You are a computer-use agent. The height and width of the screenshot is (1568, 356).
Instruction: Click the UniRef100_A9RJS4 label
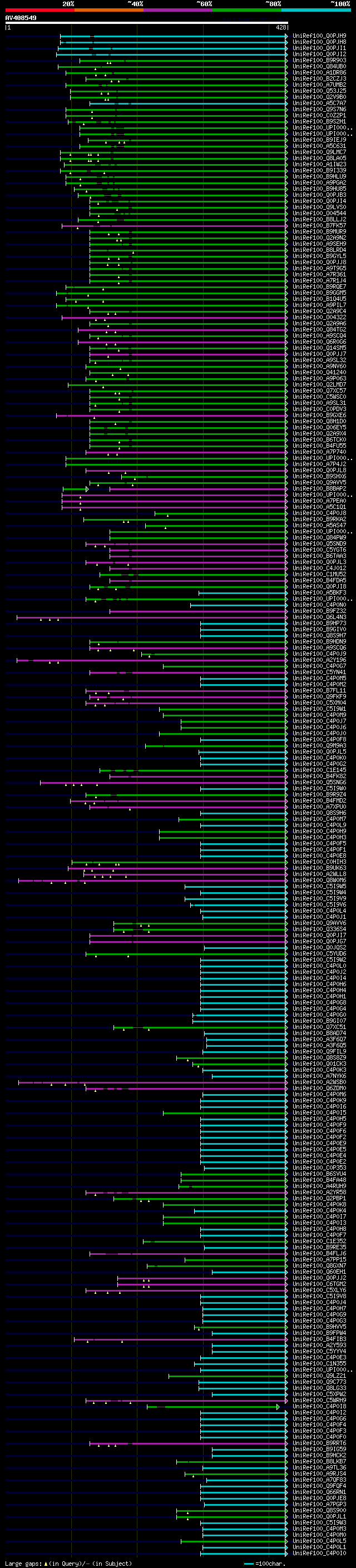click(x=319, y=1473)
